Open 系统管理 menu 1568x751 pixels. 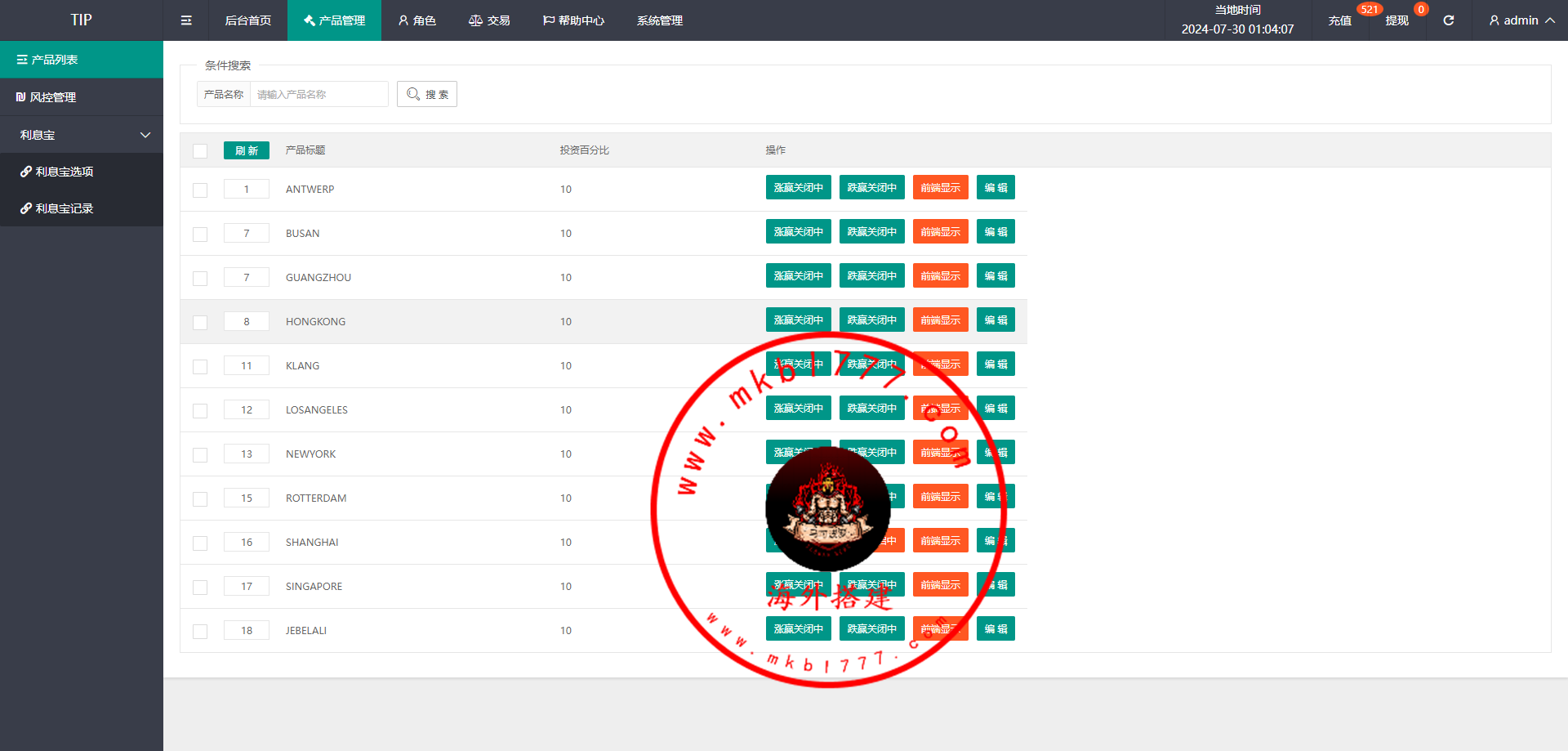coord(660,20)
